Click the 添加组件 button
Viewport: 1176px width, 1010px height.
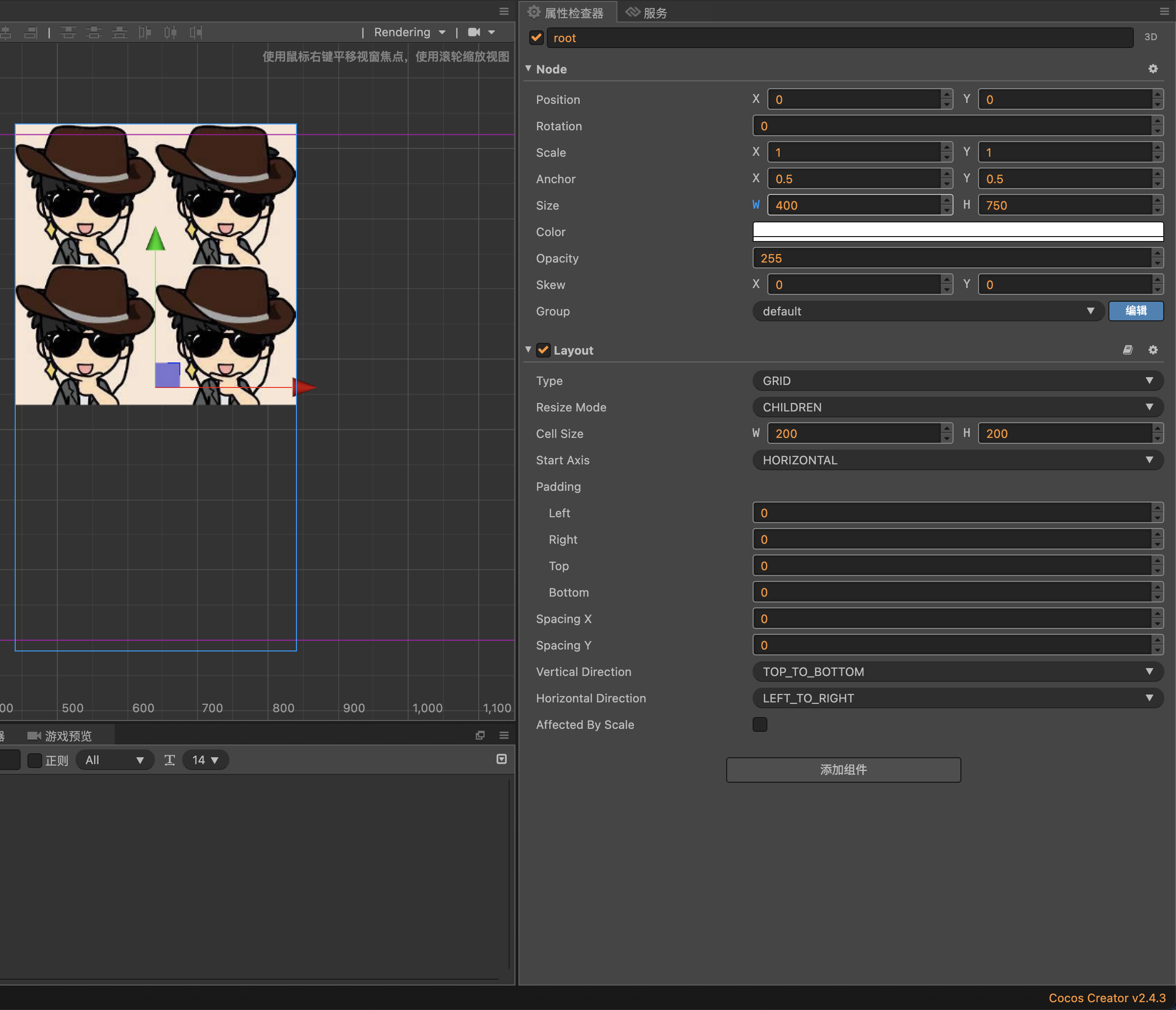point(843,770)
